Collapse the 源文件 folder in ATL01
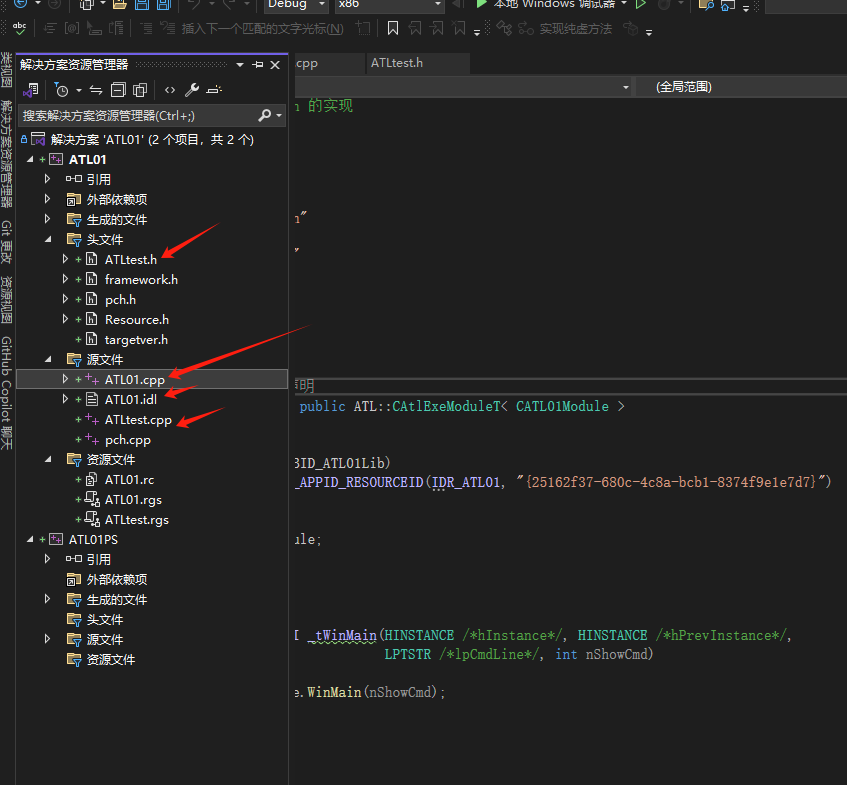 click(48, 359)
